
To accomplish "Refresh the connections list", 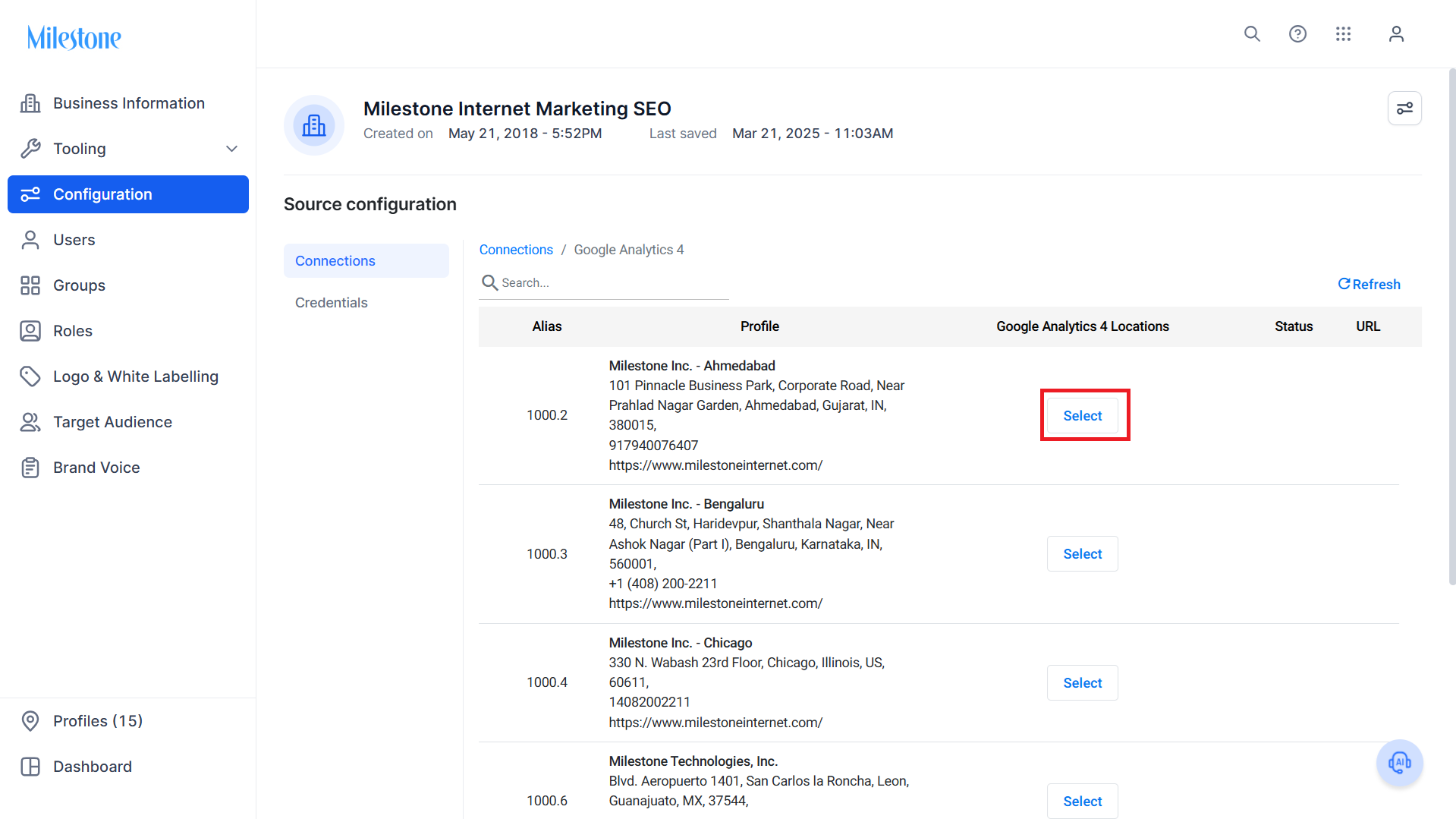I will click(1369, 284).
